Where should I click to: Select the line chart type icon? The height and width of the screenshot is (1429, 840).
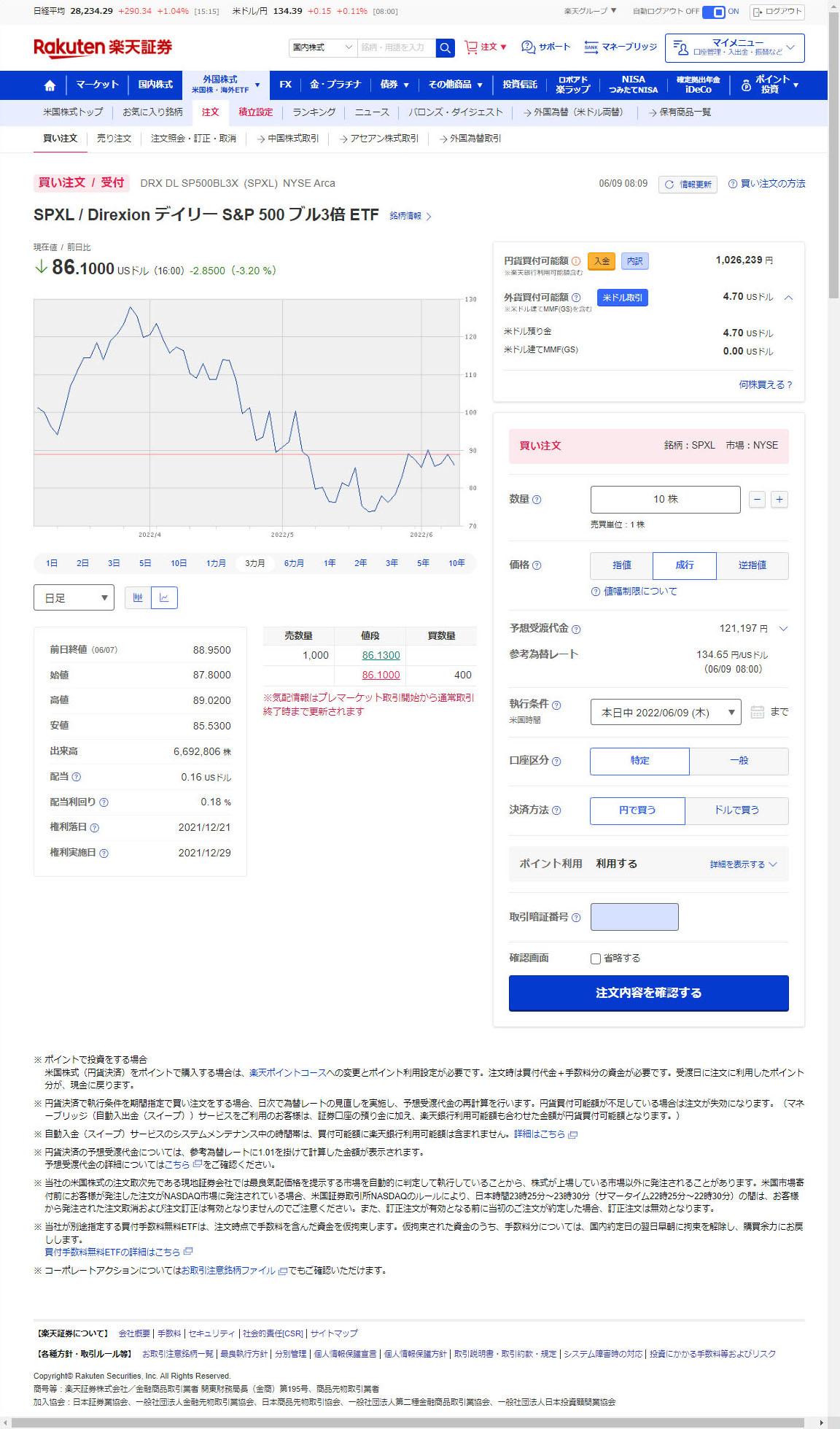click(x=164, y=597)
